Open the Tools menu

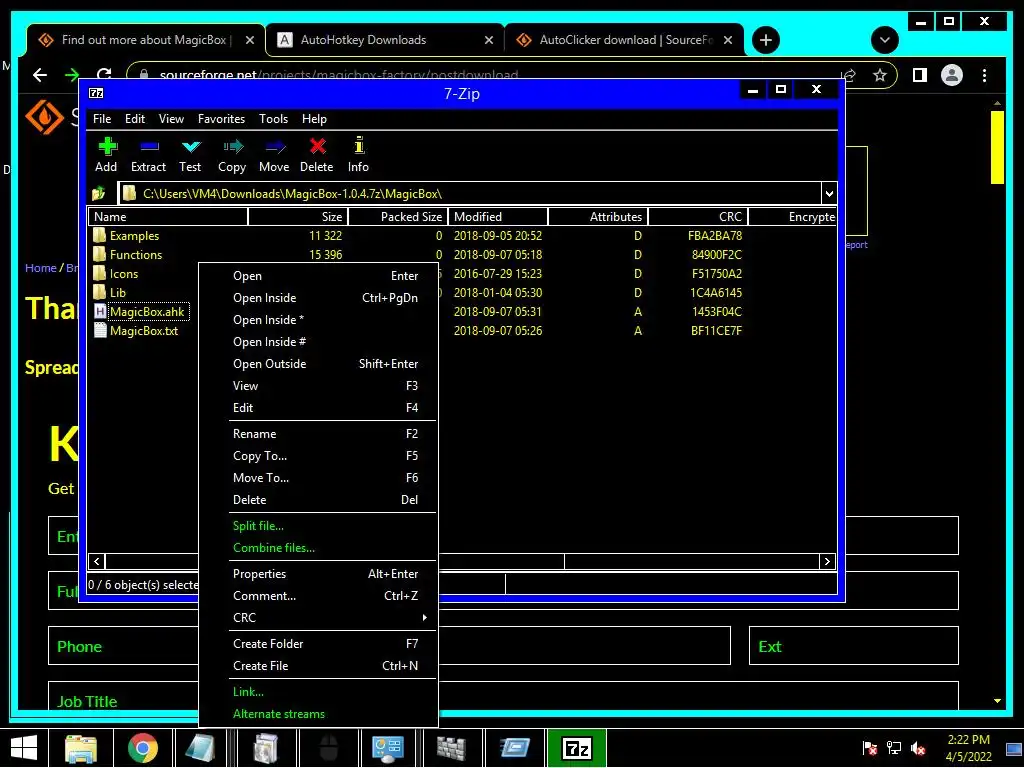point(273,119)
